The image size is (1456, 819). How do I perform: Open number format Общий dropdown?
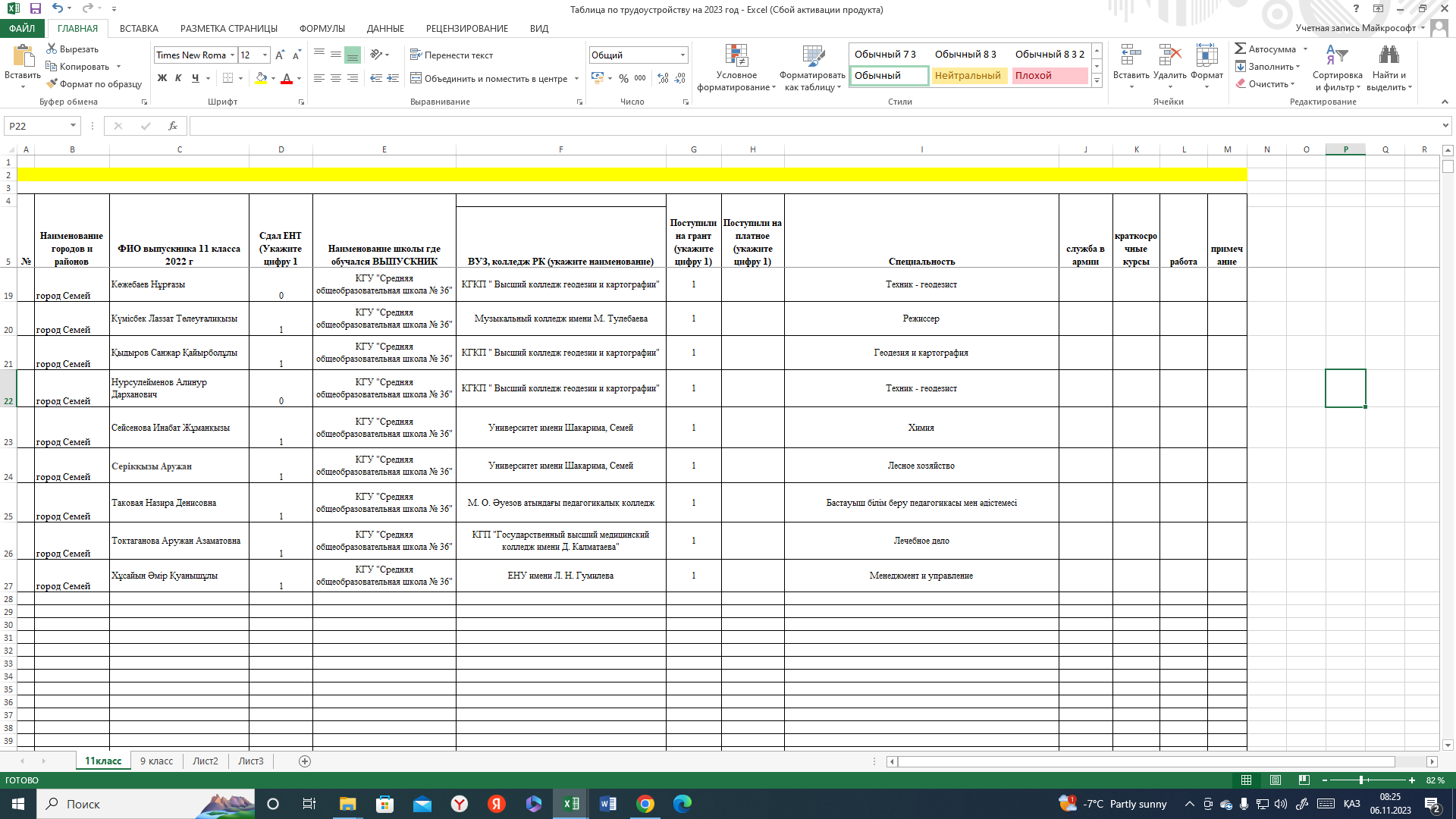click(682, 55)
